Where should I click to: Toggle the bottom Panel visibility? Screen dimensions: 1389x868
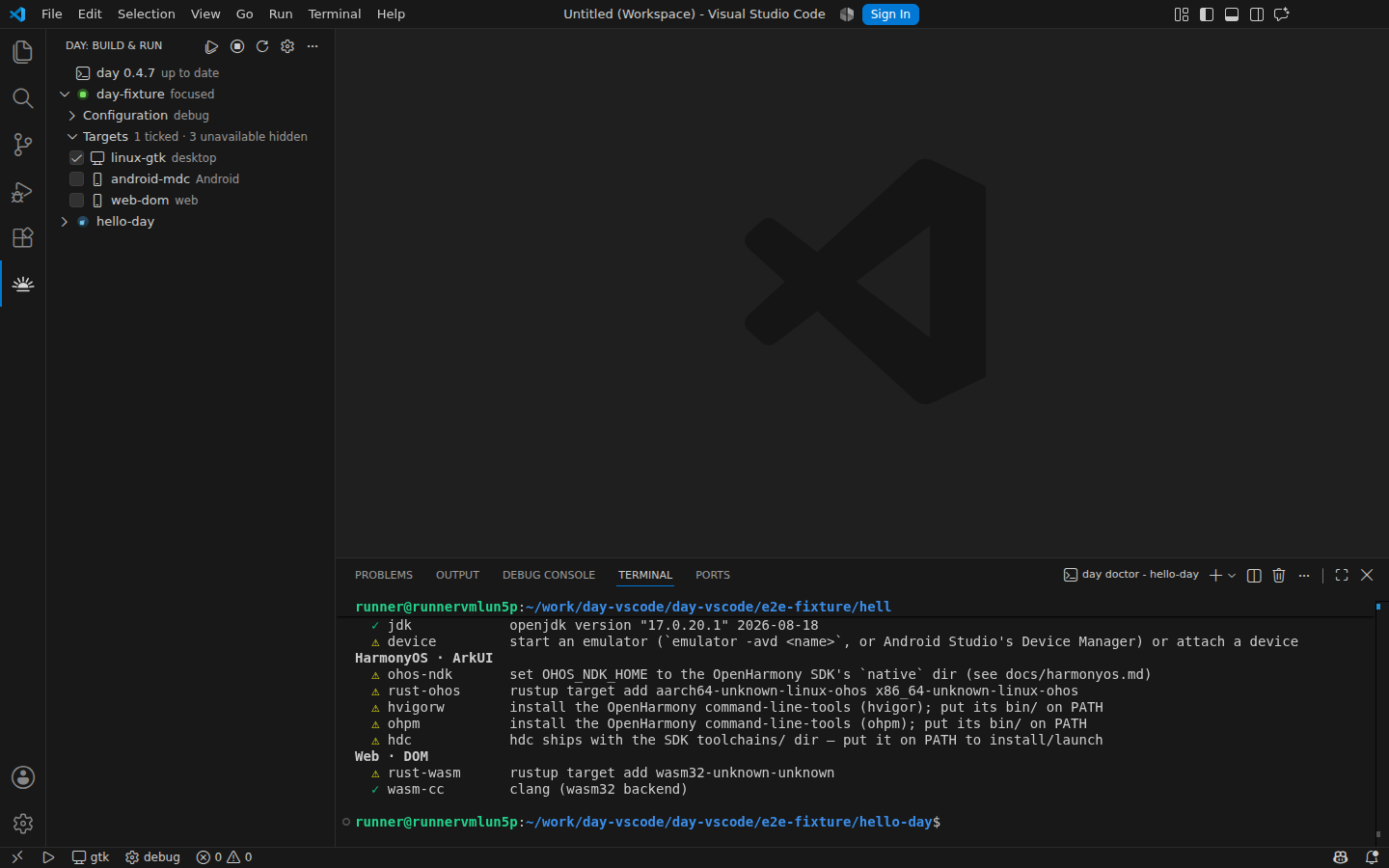click(x=1232, y=14)
